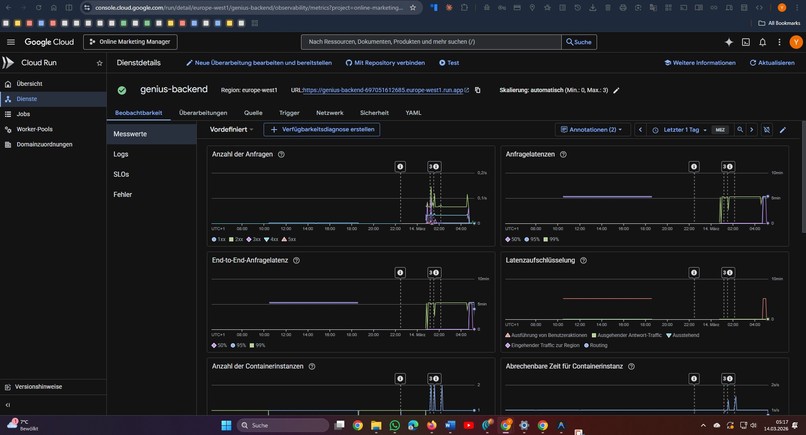Viewport: 806px width, 435px height.
Task: Open the Letzter 1 Tag time range dropdown
Action: (x=679, y=130)
